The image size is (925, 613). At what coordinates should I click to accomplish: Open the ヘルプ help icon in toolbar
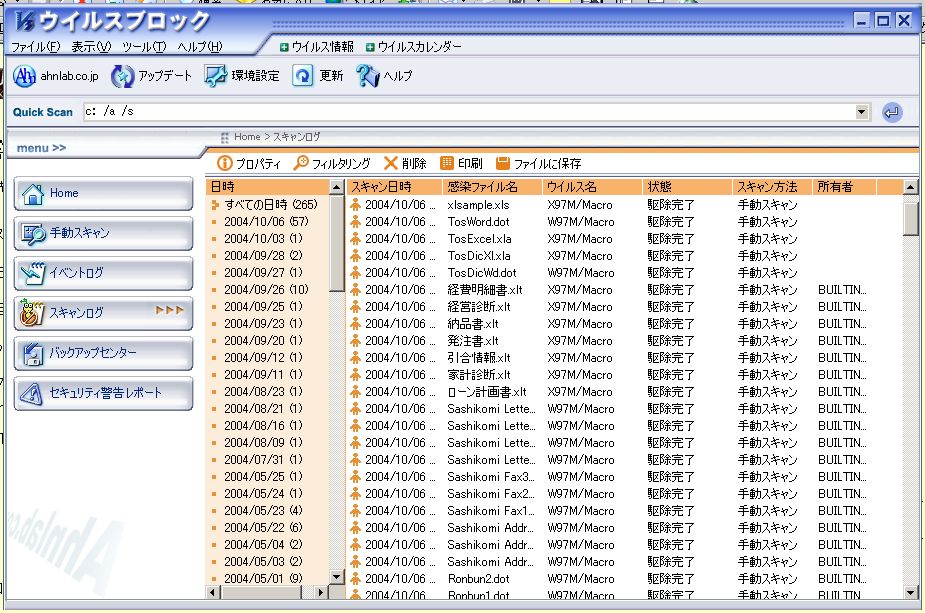point(368,76)
